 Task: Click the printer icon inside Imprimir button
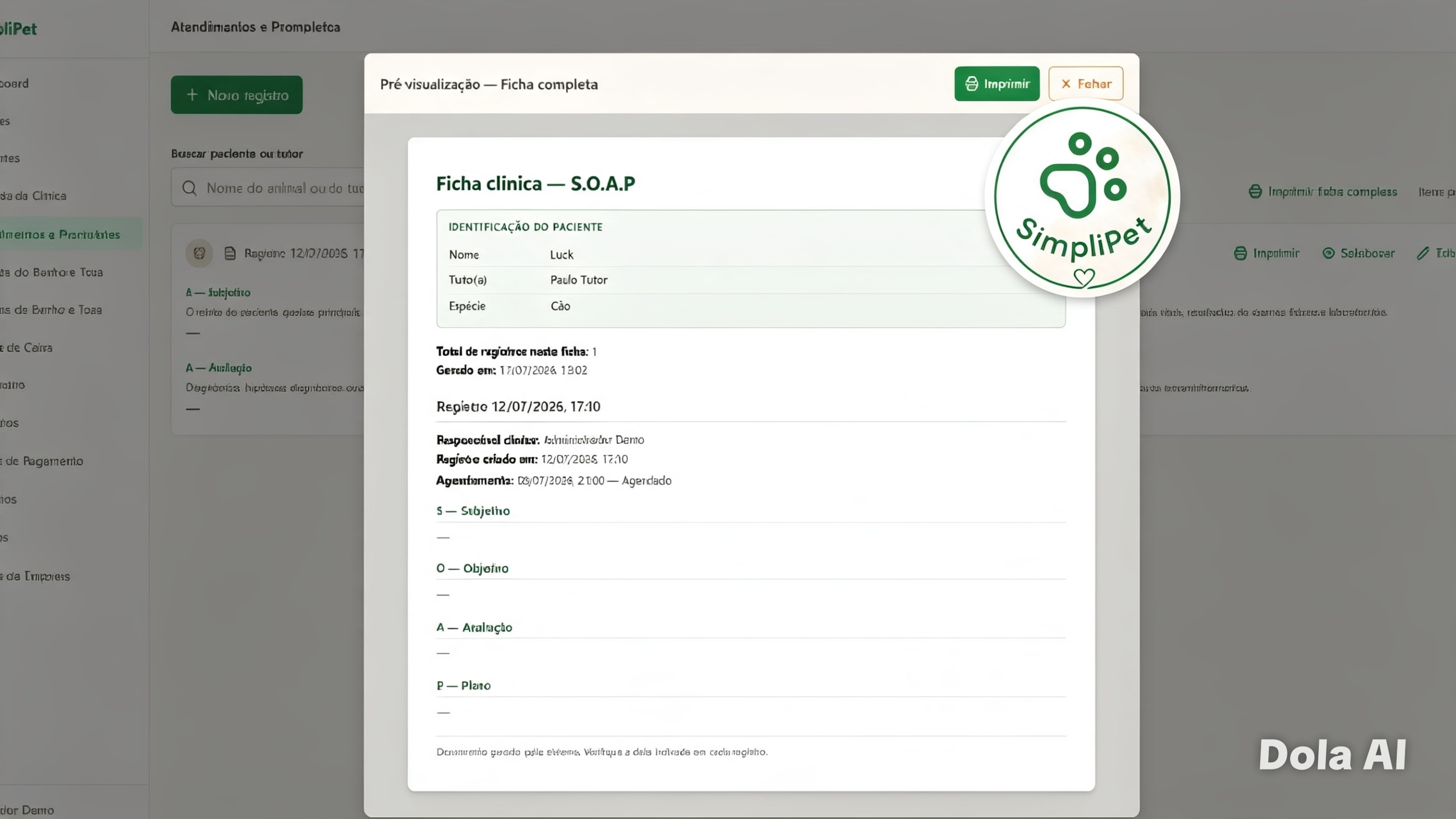point(971,84)
